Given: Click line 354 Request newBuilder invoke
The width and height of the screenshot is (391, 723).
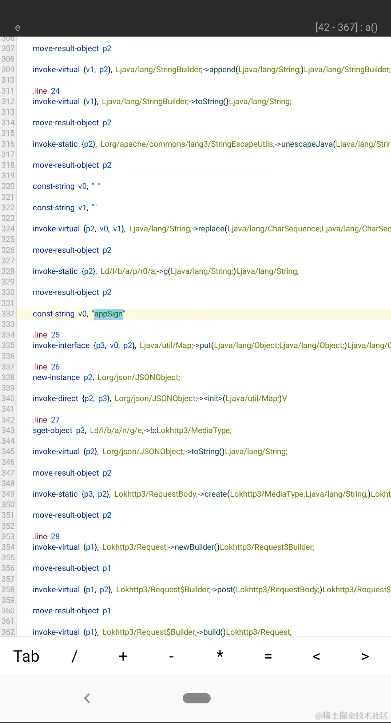Looking at the screenshot, I should [173, 547].
